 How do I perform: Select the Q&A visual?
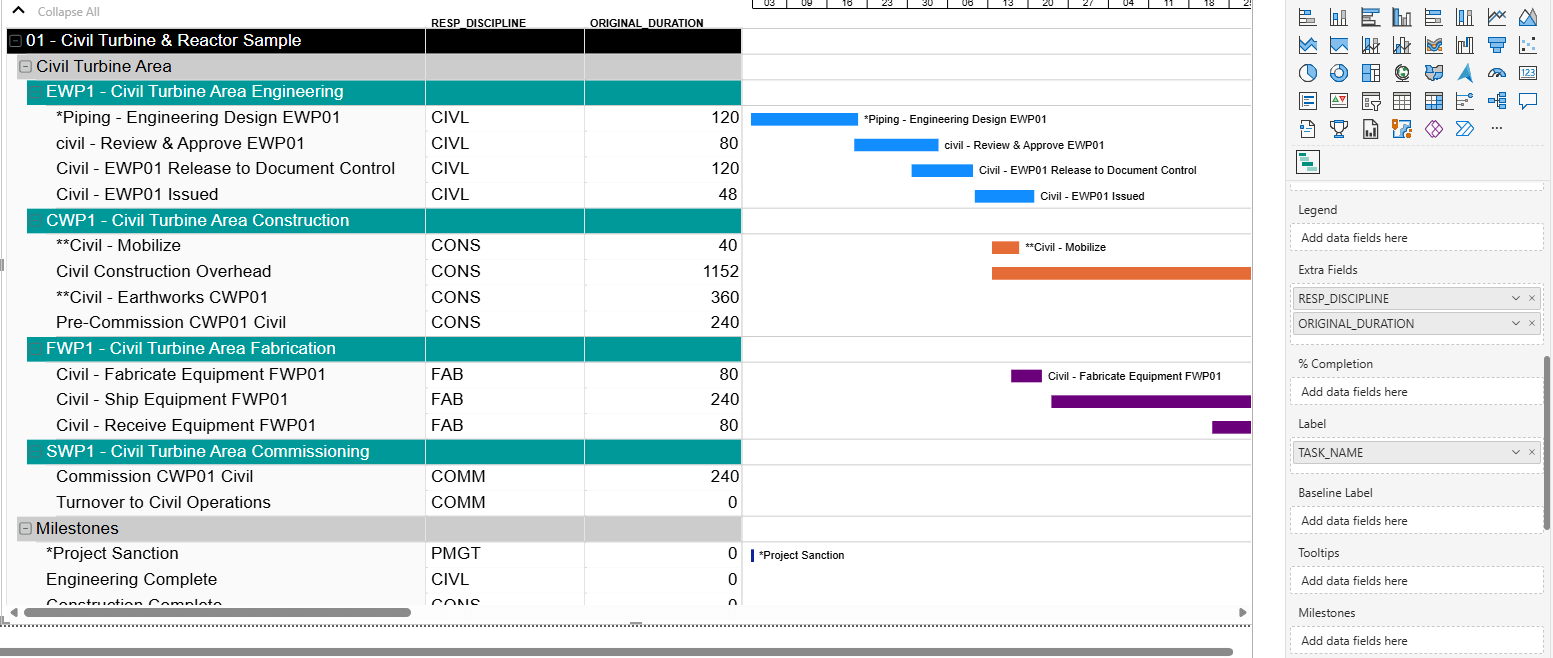pyautogui.click(x=1528, y=100)
